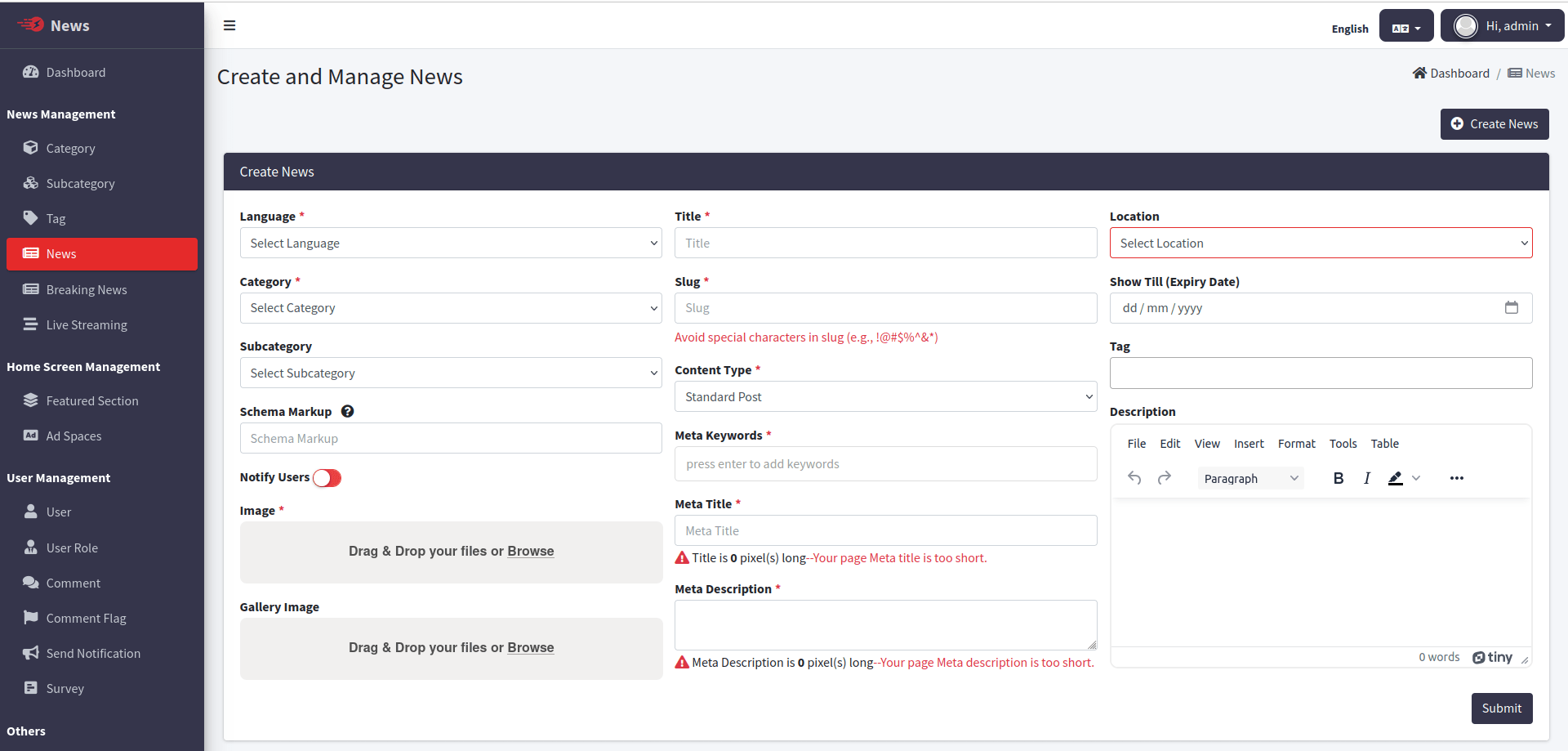Toggle the Notify Users switch
This screenshot has width=1568, height=751.
pos(327,478)
